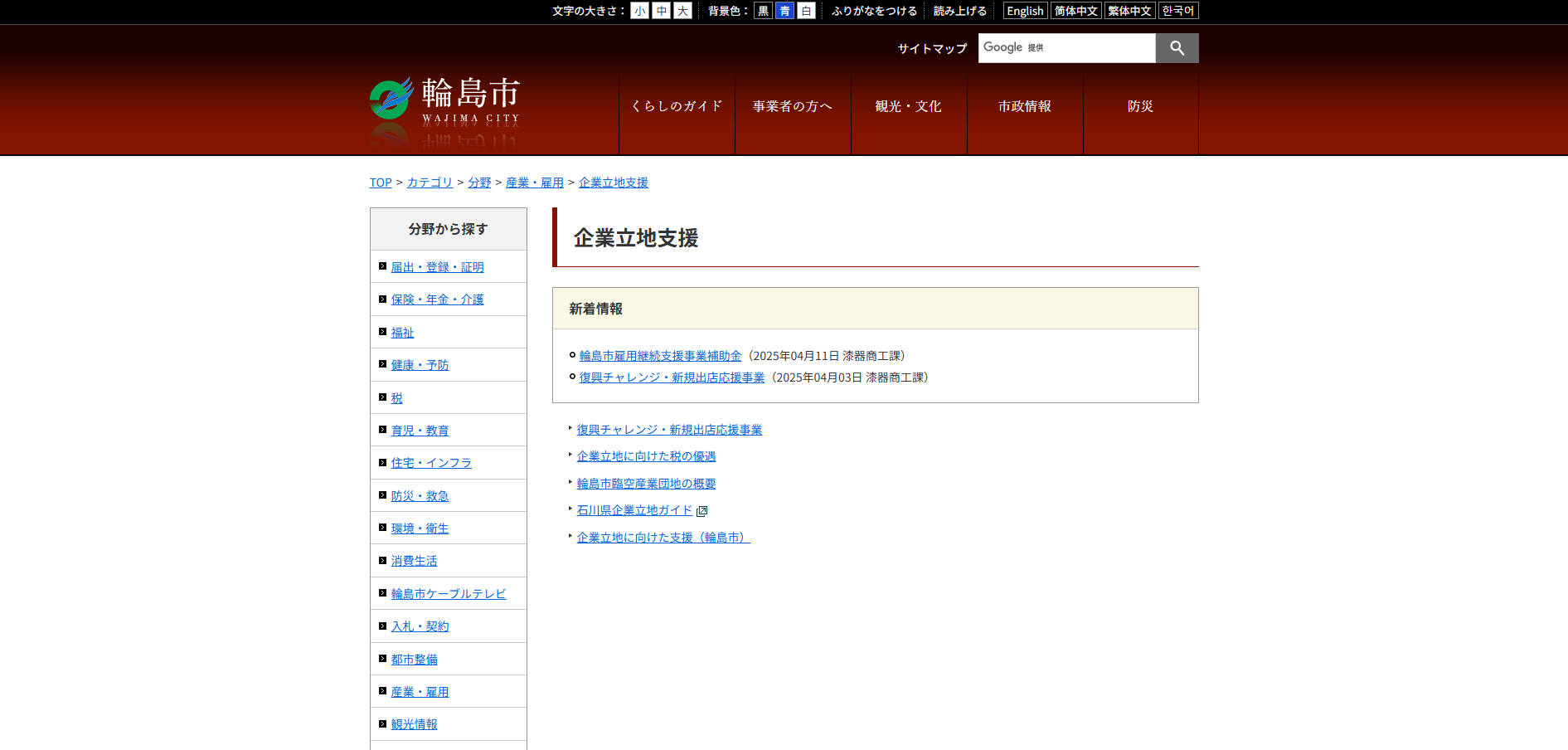Open 市政情報 navigation menu
1568x750 pixels.
point(1025,106)
